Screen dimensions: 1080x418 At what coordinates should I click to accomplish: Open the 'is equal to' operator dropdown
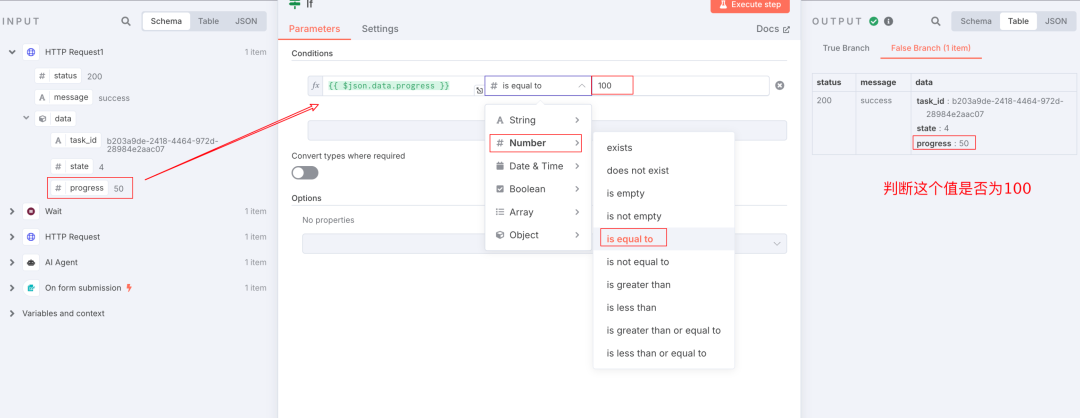coord(538,85)
